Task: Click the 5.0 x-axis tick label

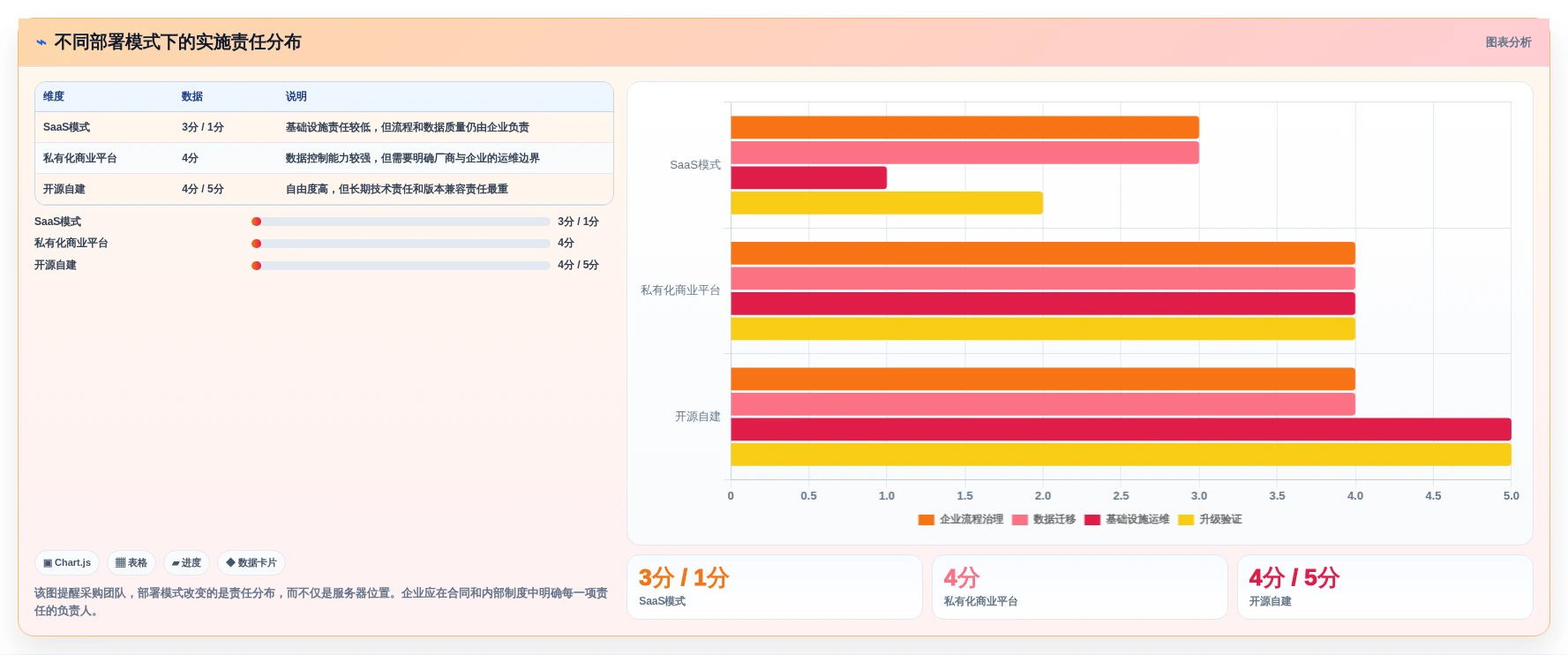Action: point(1512,496)
